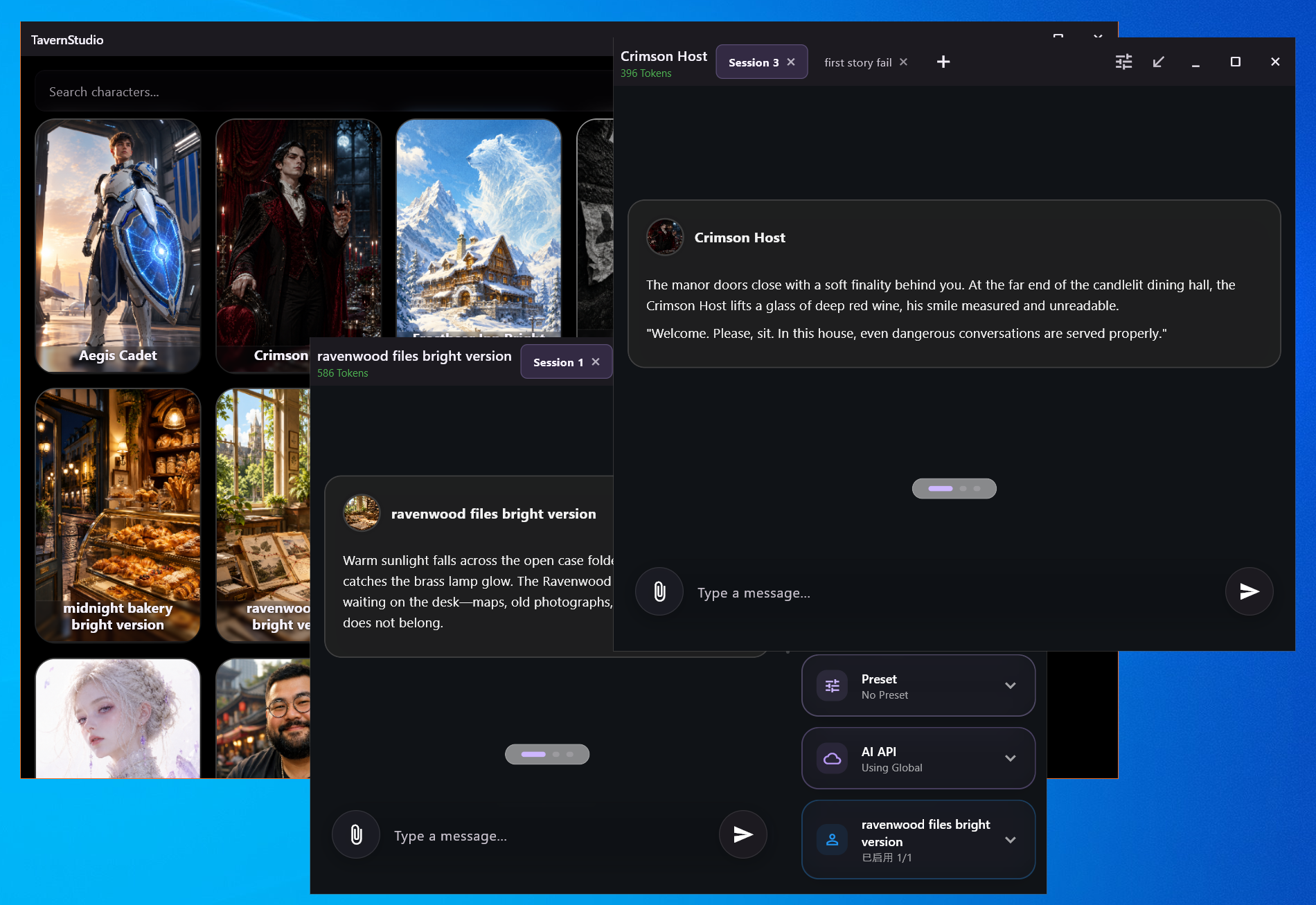Close the first story fail tab

(x=903, y=62)
